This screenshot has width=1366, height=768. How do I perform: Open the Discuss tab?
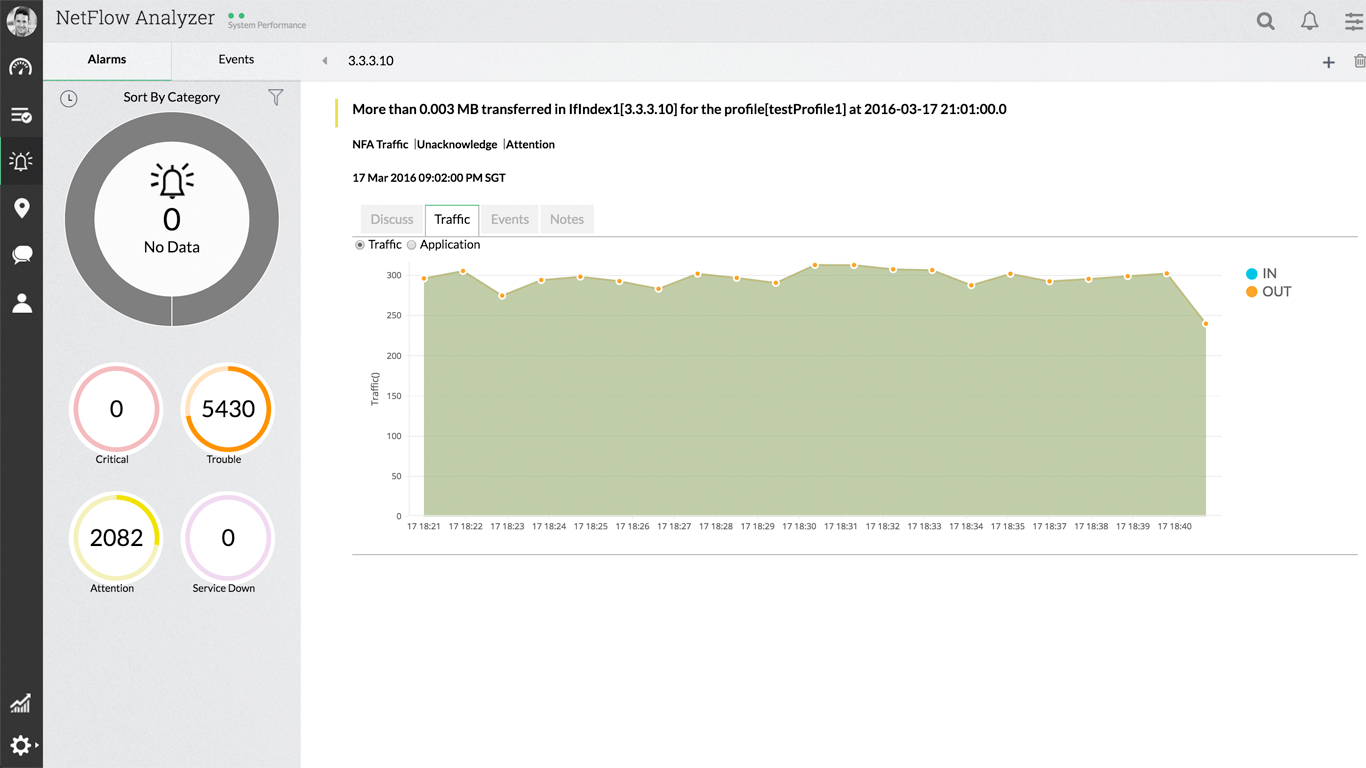[x=392, y=219]
